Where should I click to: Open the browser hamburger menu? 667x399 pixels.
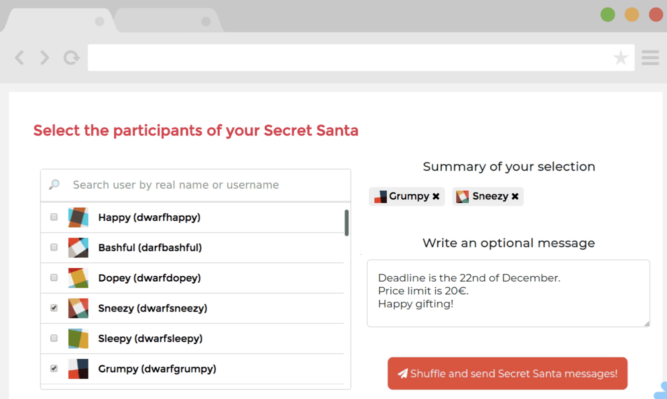click(650, 57)
